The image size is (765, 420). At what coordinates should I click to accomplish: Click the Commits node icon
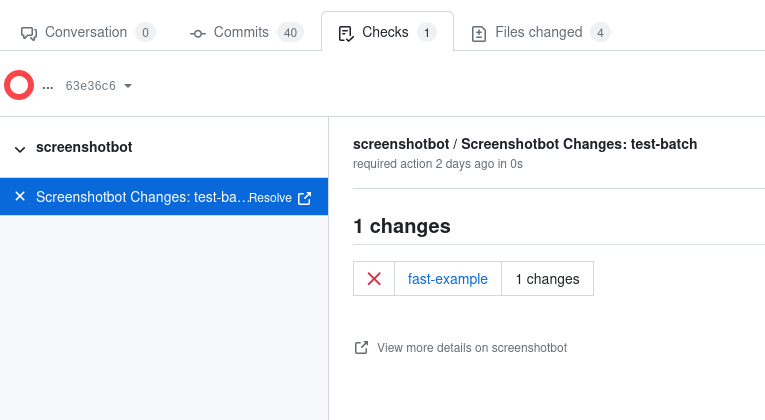[x=197, y=33]
